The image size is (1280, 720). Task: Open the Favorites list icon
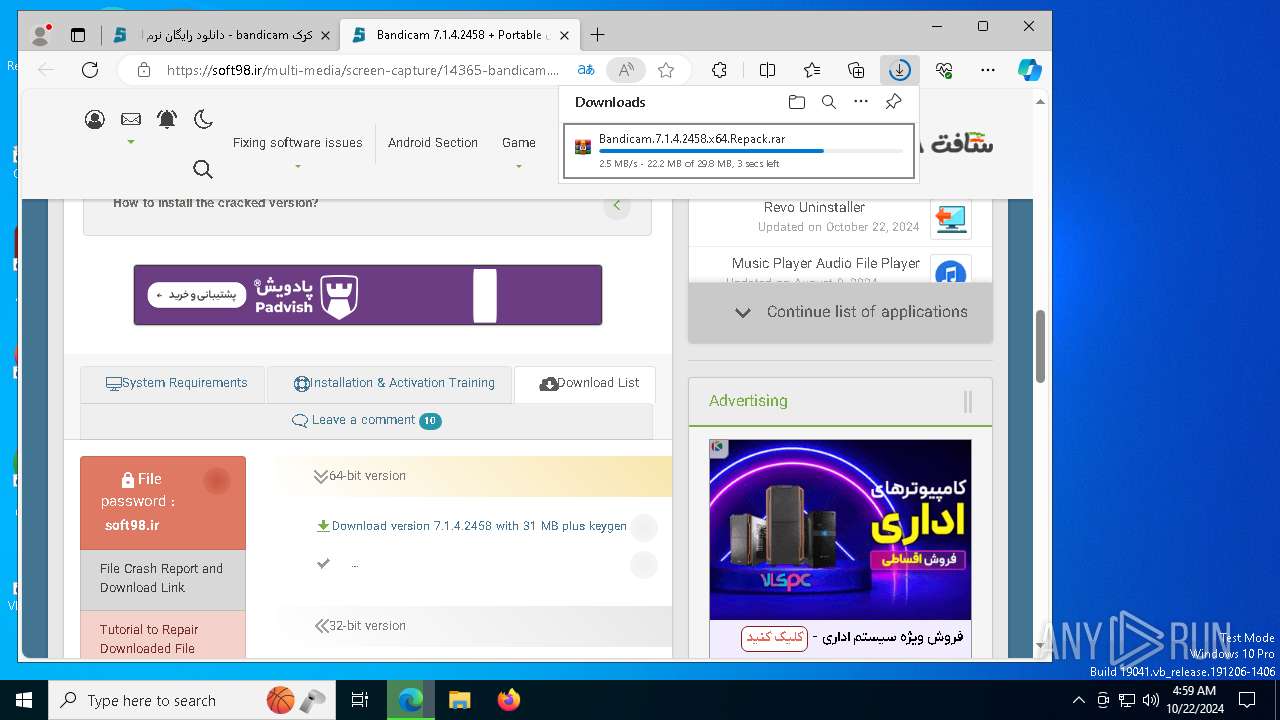click(x=812, y=70)
